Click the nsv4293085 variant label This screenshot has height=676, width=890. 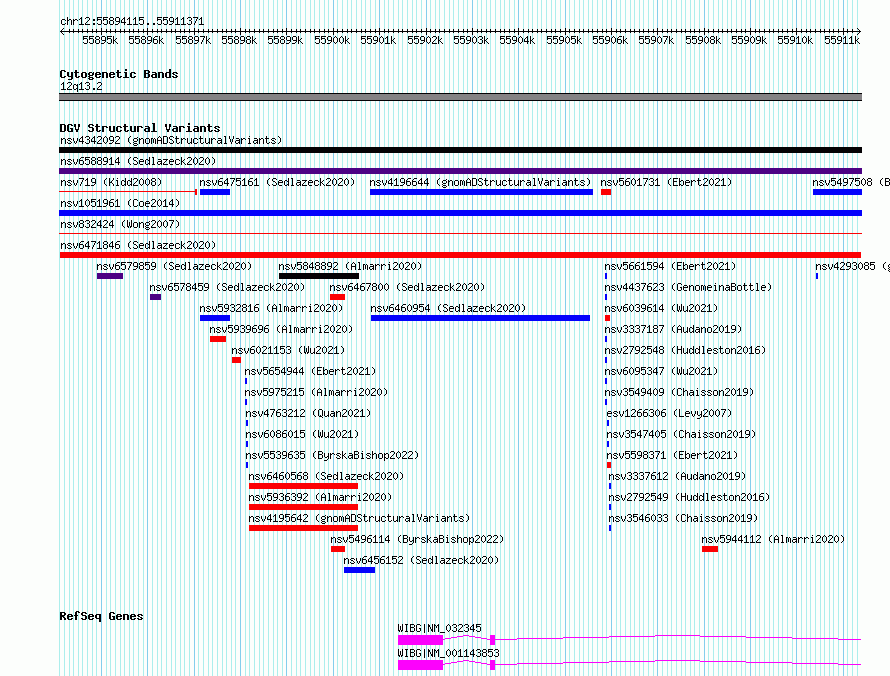coord(853,266)
